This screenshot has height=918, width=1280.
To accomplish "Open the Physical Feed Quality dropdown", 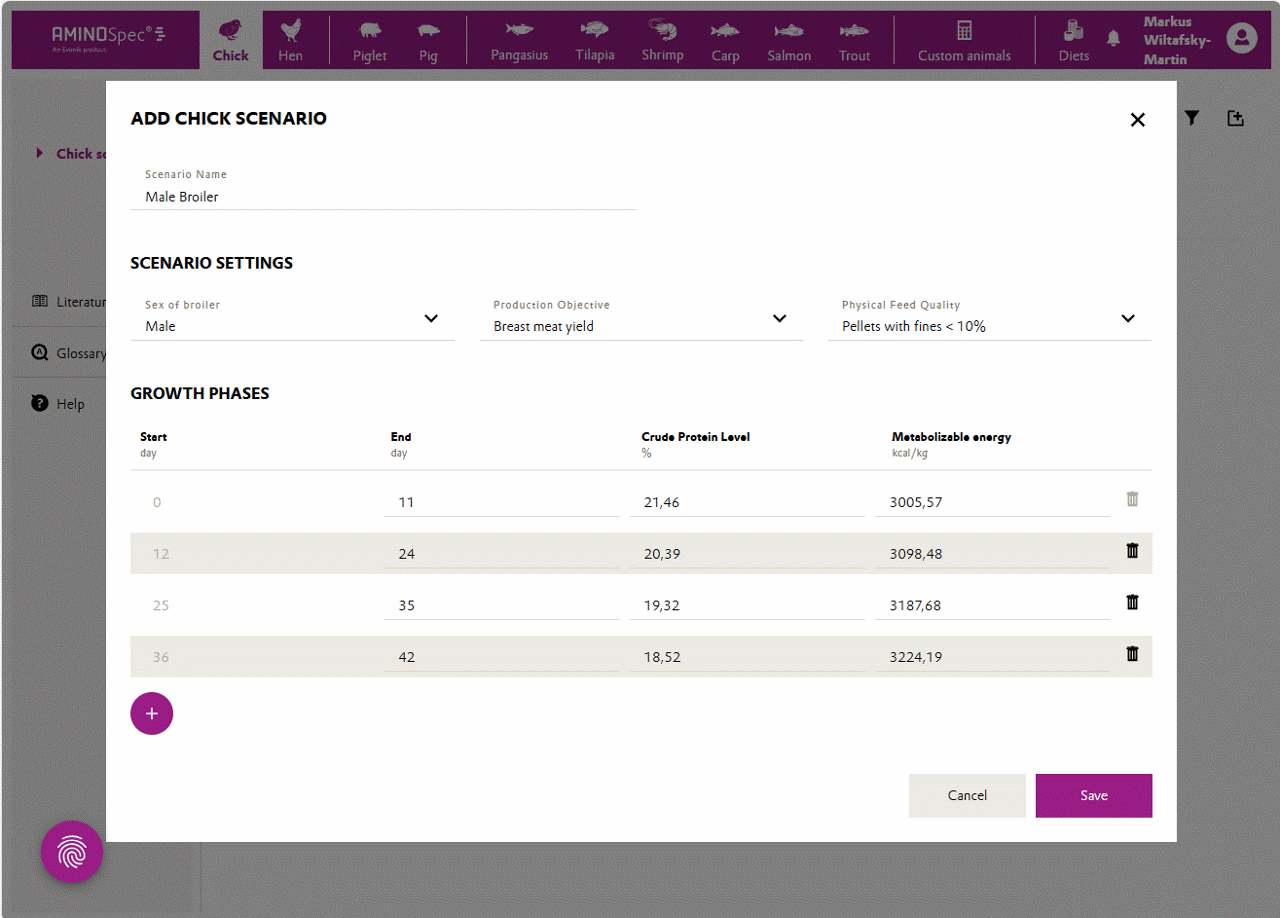I will 989,319.
